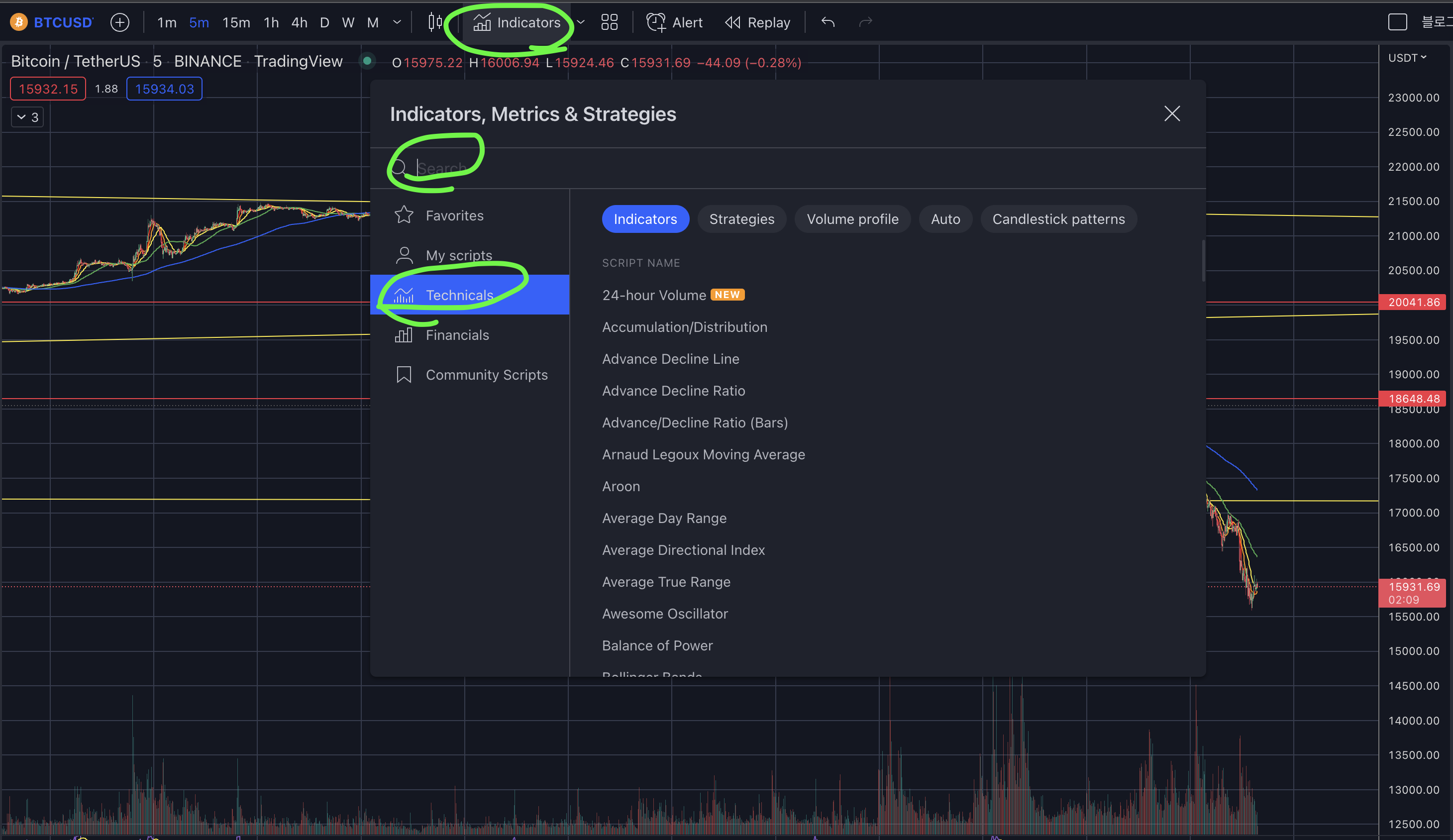Undo last action with arrow icon
This screenshot has height=840, width=1453.
[x=828, y=22]
